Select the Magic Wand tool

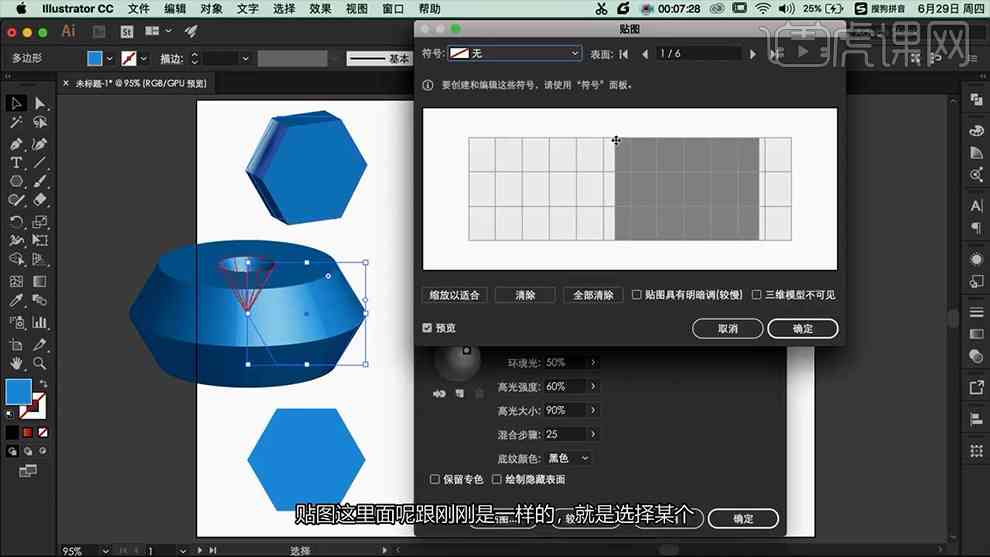tap(16, 123)
